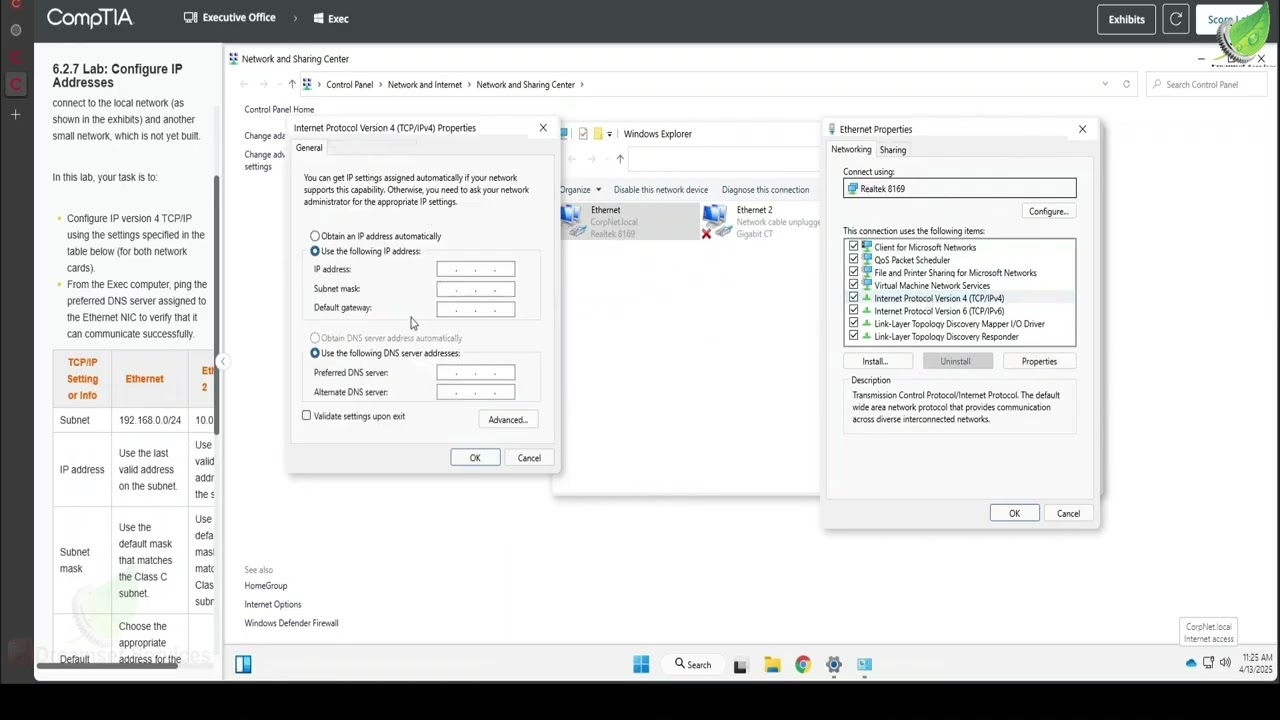Click the Install... button
This screenshot has width=1280, height=720.
pos(875,361)
